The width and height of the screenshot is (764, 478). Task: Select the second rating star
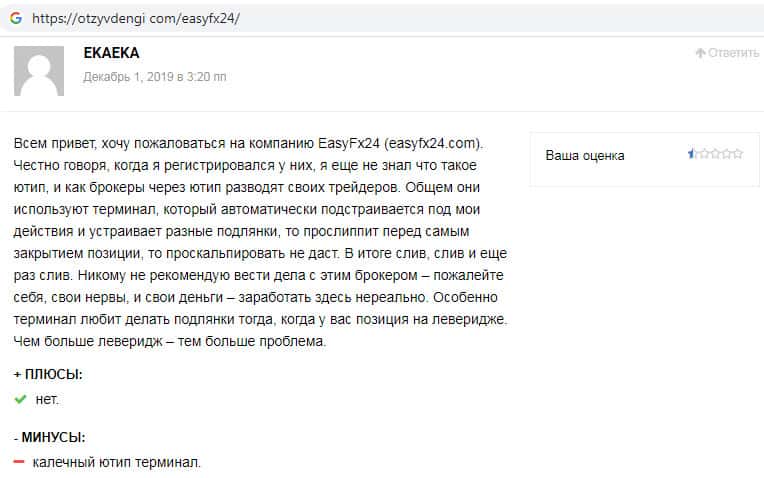coord(703,154)
